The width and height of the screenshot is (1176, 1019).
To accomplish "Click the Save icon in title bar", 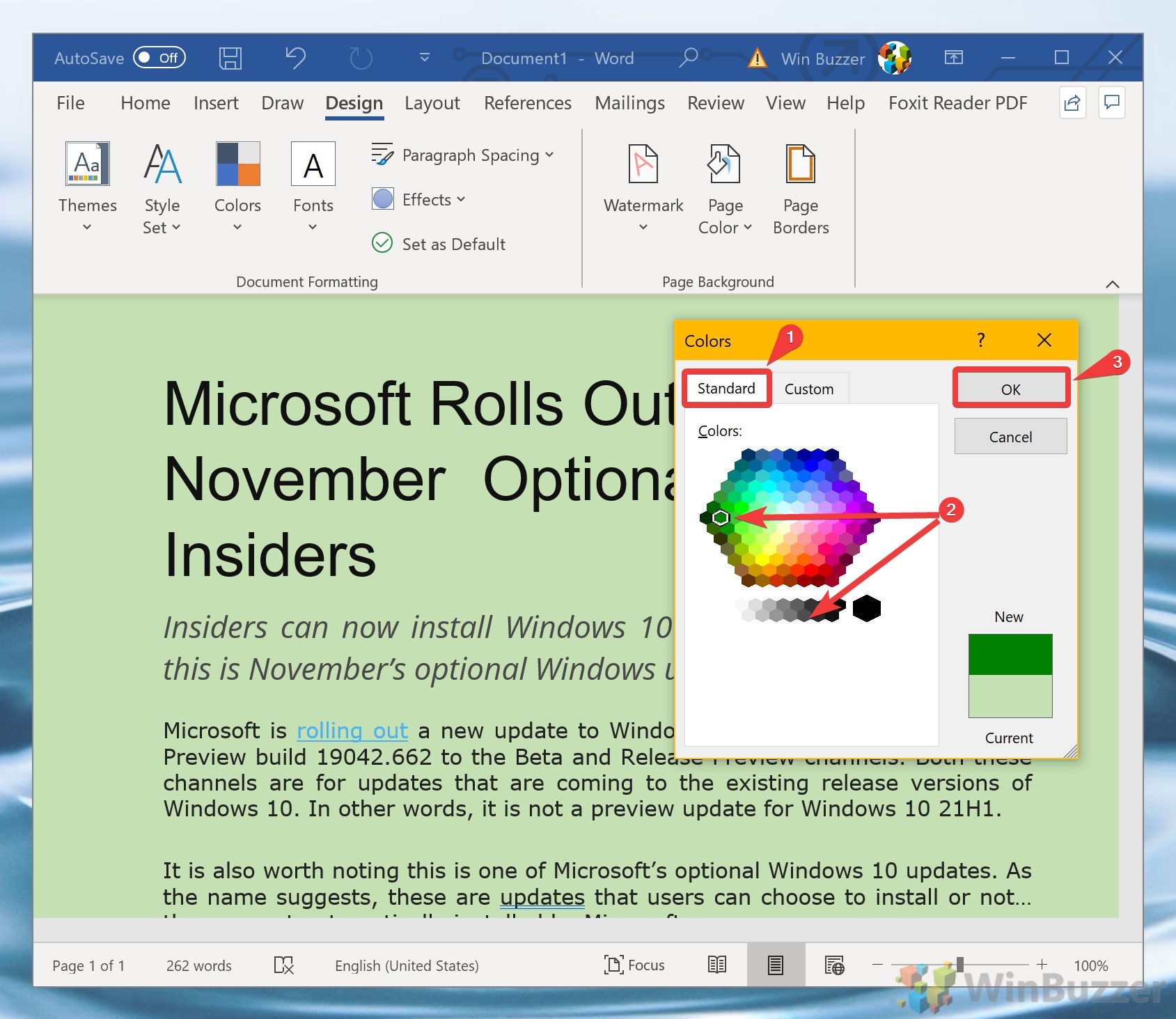I will tap(230, 59).
